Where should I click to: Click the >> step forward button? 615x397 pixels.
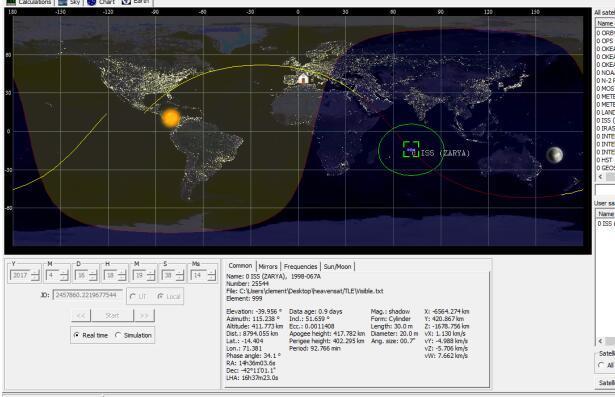tap(144, 315)
